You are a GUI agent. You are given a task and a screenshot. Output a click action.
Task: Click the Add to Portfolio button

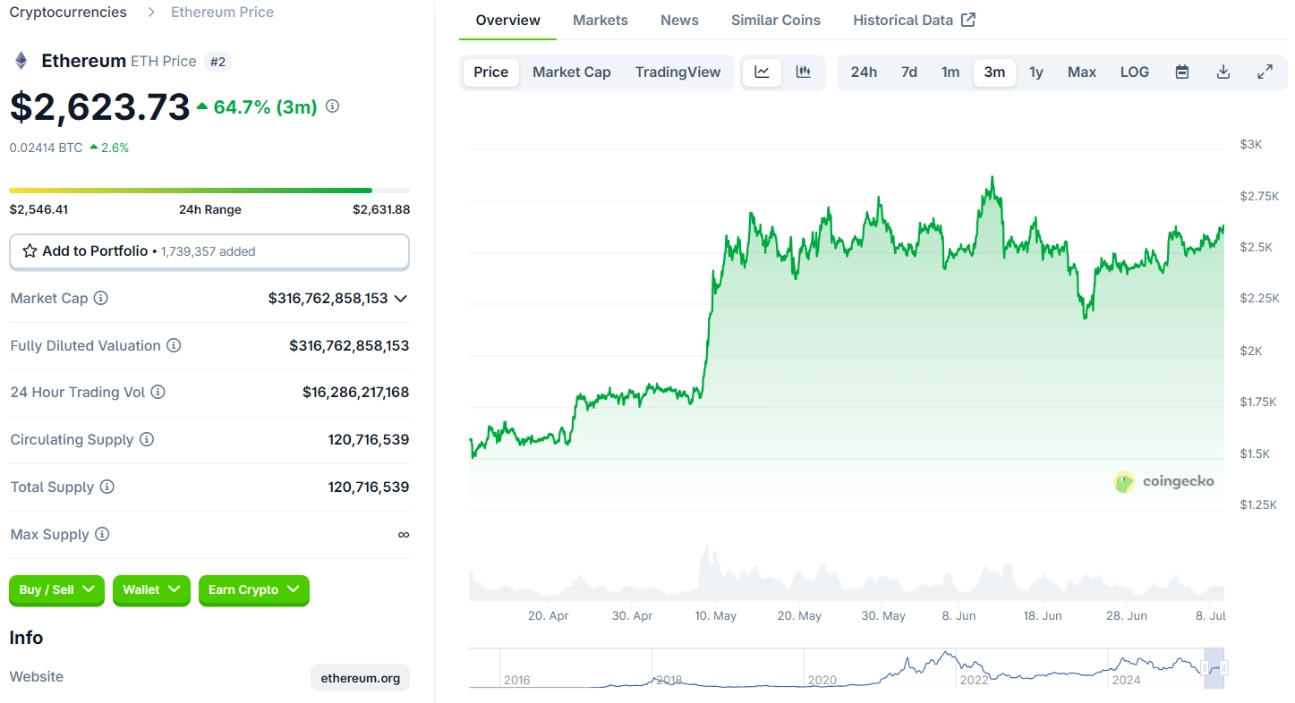click(209, 252)
